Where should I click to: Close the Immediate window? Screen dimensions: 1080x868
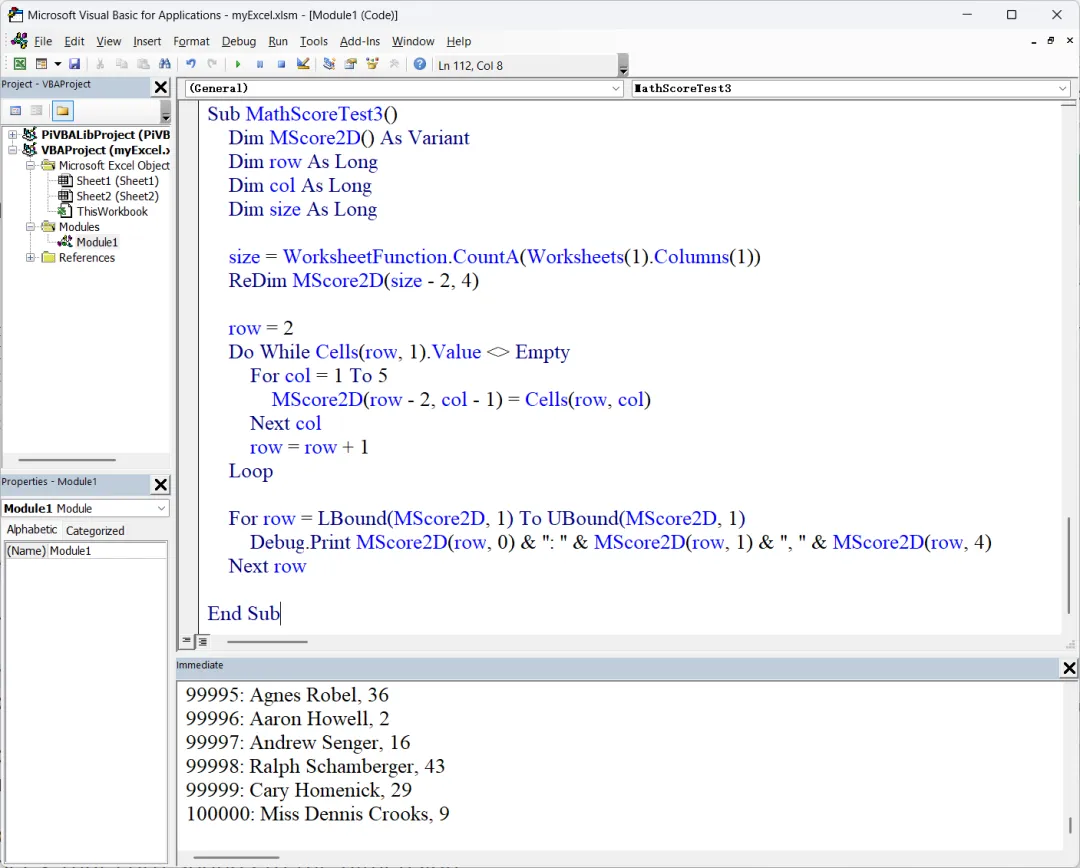tap(1069, 668)
